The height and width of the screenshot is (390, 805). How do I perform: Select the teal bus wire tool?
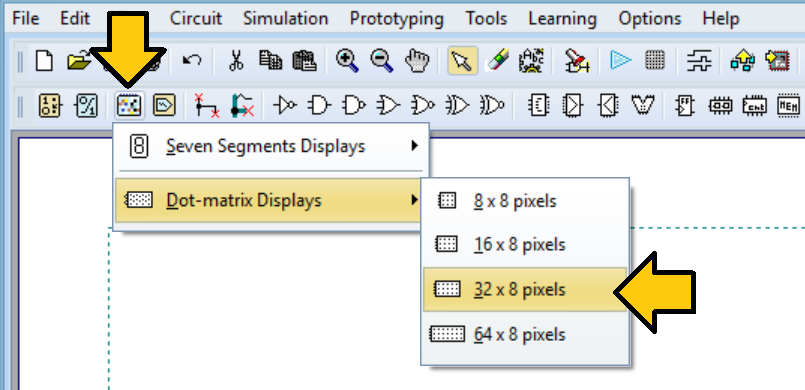click(x=242, y=106)
